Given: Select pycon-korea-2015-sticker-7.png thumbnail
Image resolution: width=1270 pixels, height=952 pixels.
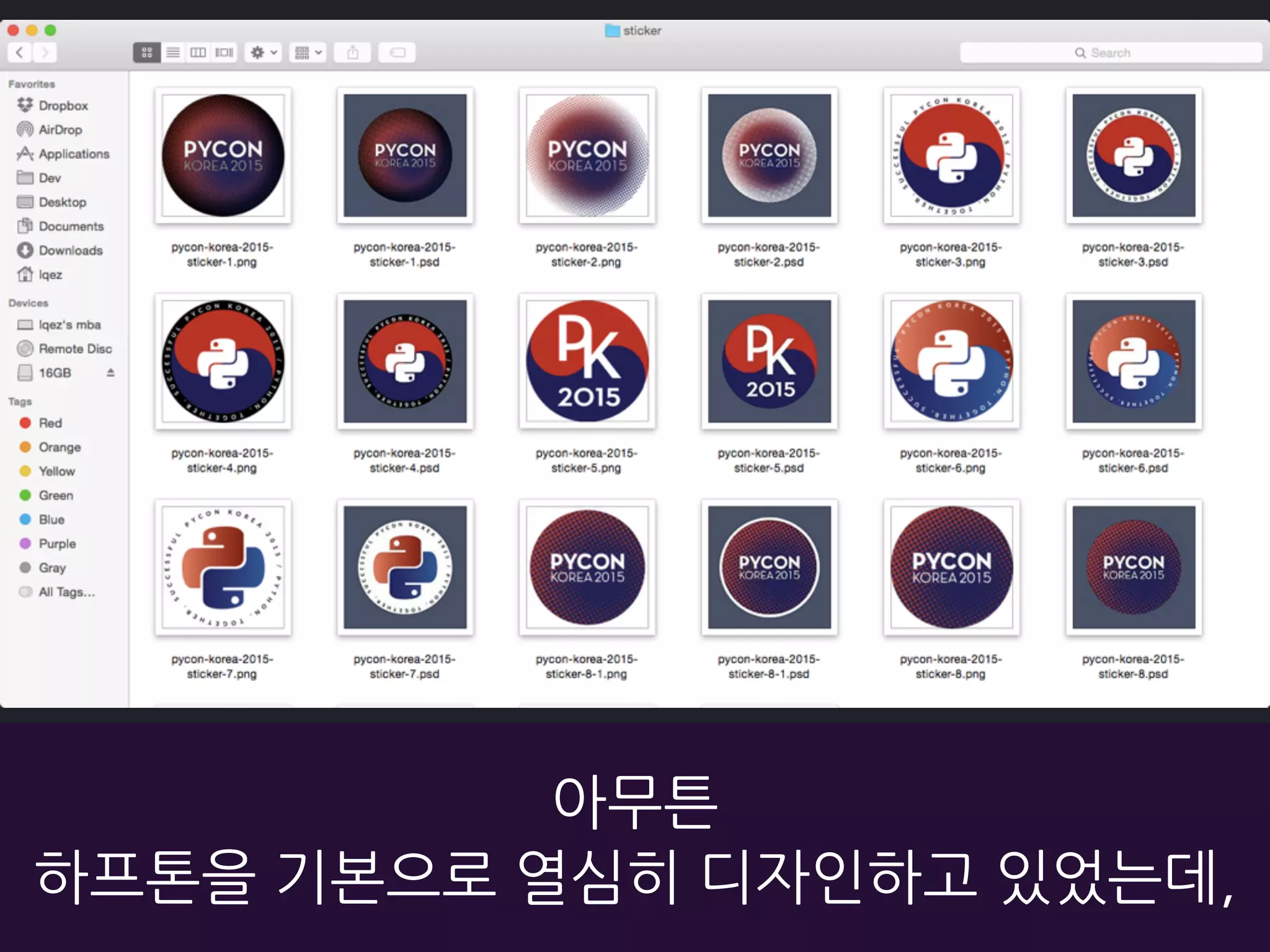Looking at the screenshot, I should 223,567.
